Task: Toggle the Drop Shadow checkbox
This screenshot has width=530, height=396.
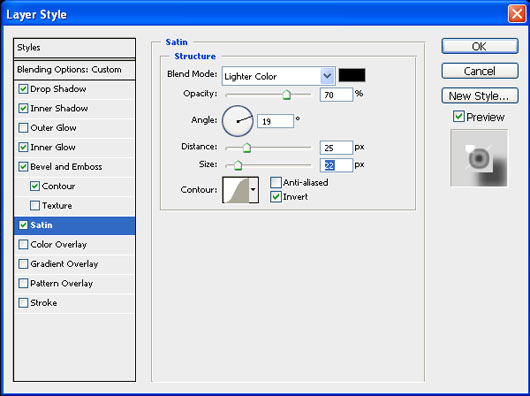Action: [23, 89]
